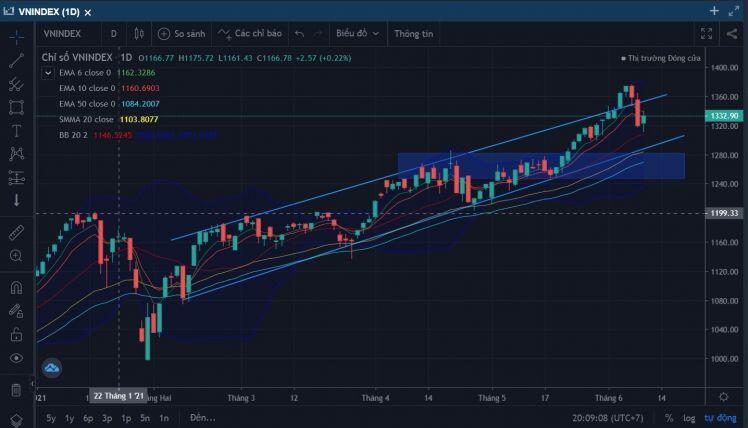Select the trend line drawing tool
This screenshot has width=748, height=428.
16,61
